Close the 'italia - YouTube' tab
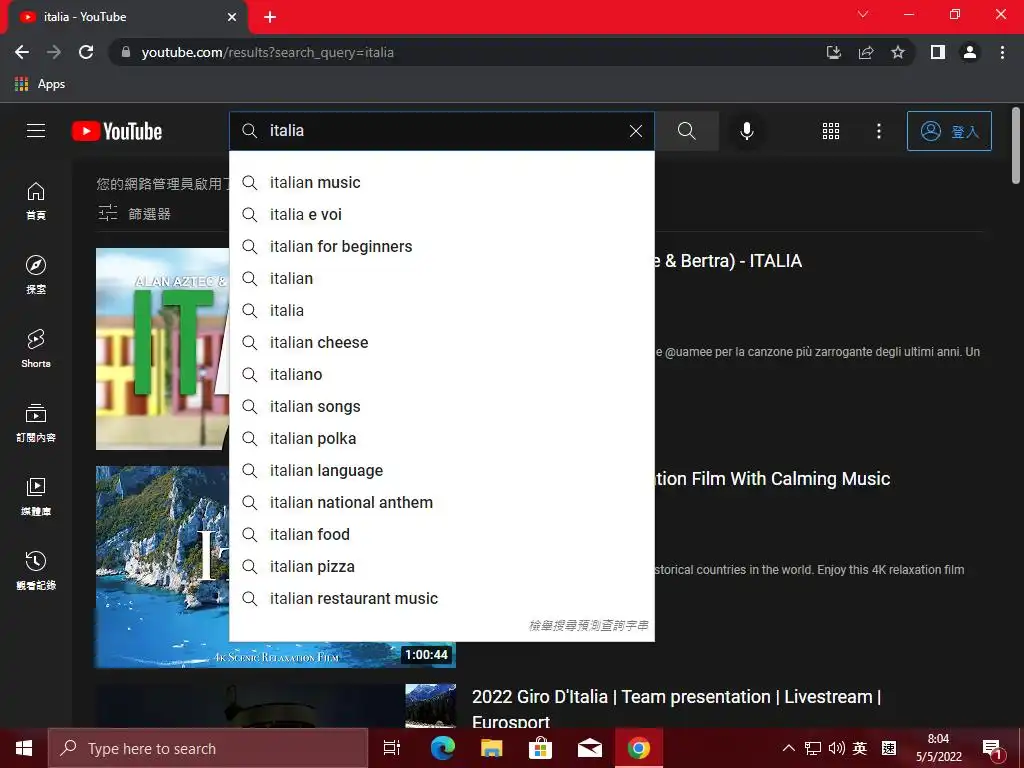1024x768 pixels. pos(232,17)
